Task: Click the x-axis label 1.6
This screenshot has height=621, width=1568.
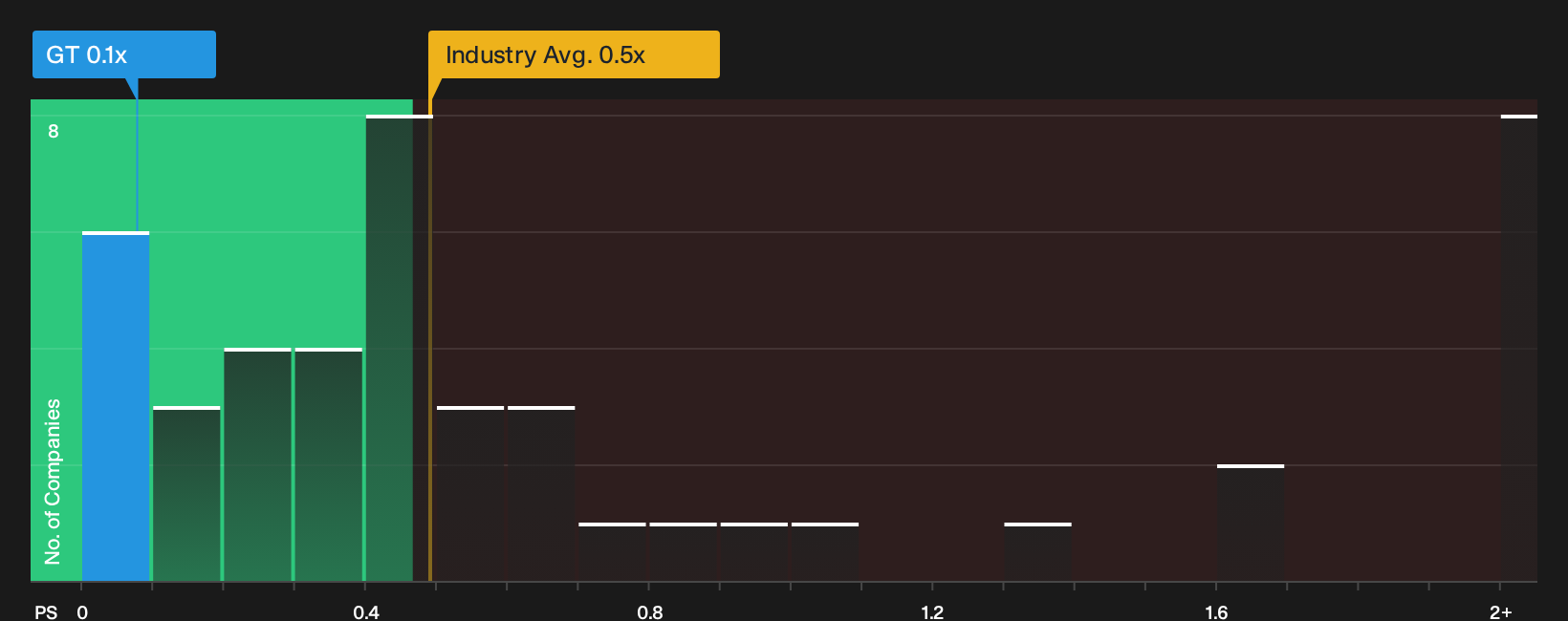Action: pos(1216,611)
